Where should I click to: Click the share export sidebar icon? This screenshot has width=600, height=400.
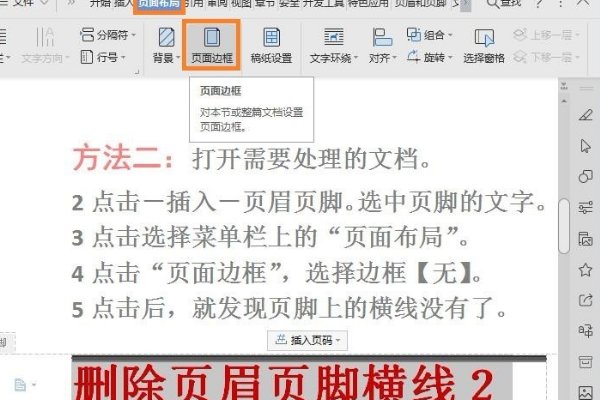(585, 300)
